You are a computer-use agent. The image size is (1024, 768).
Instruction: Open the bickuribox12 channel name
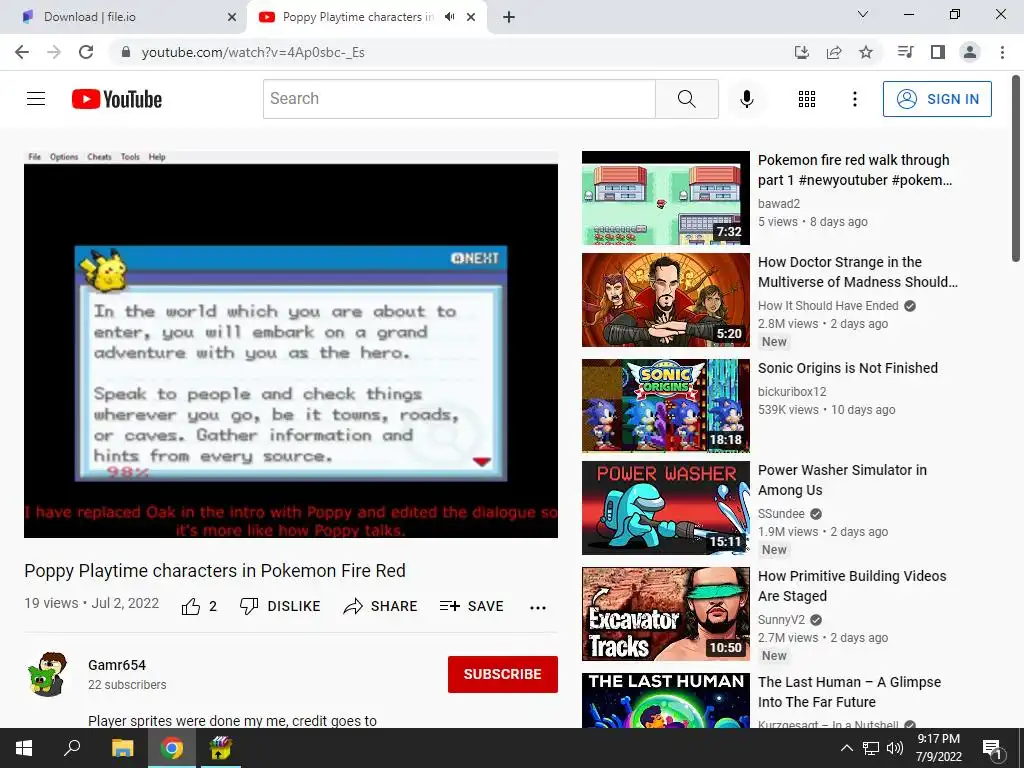click(x=792, y=391)
